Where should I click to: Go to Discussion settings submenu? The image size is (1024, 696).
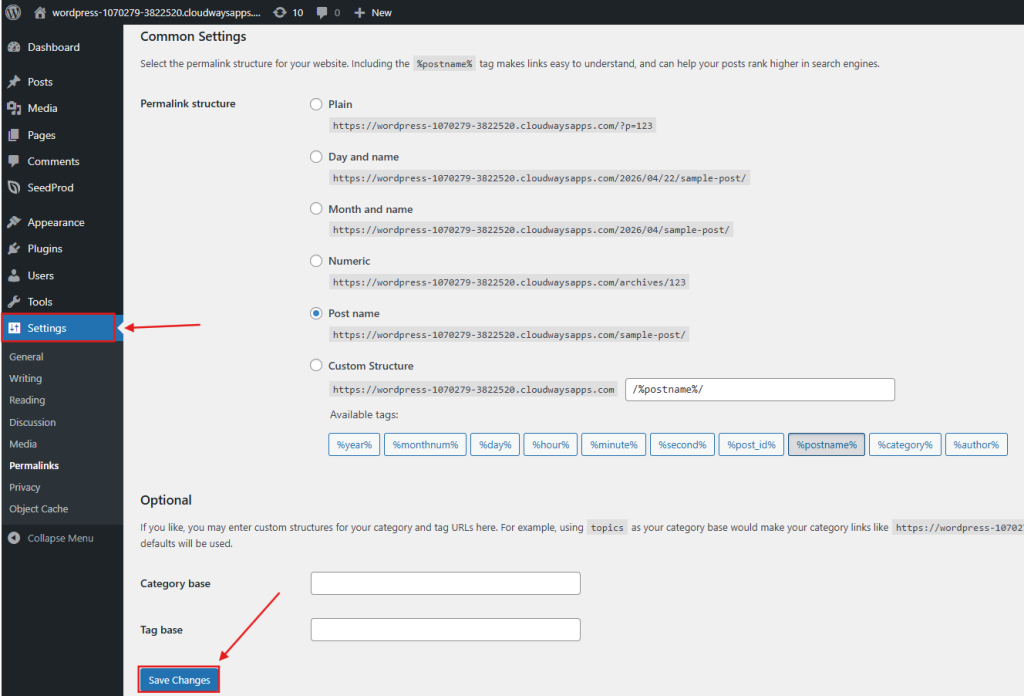pos(33,422)
